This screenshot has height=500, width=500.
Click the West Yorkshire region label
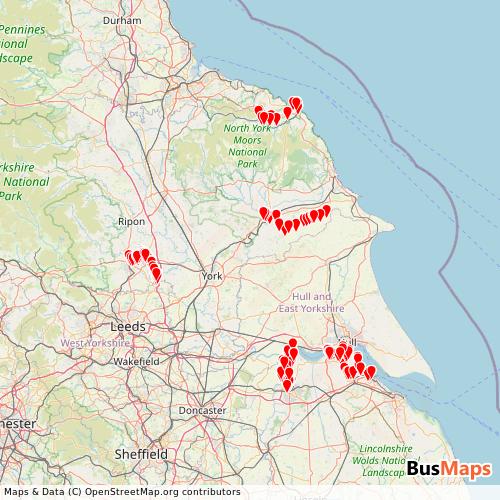(95, 343)
